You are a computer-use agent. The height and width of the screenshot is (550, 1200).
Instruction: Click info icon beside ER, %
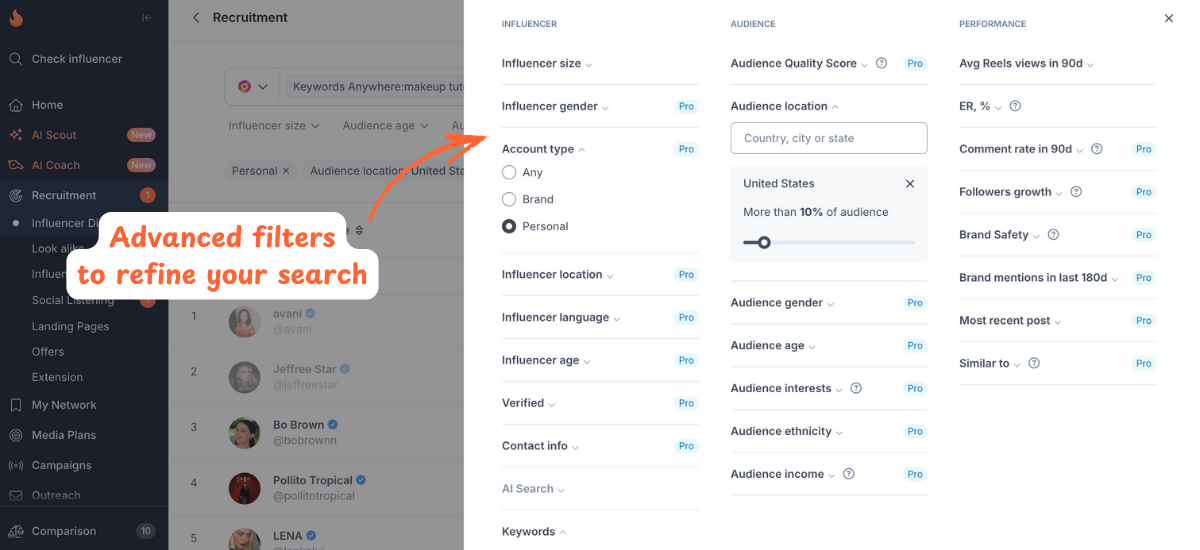(1015, 106)
